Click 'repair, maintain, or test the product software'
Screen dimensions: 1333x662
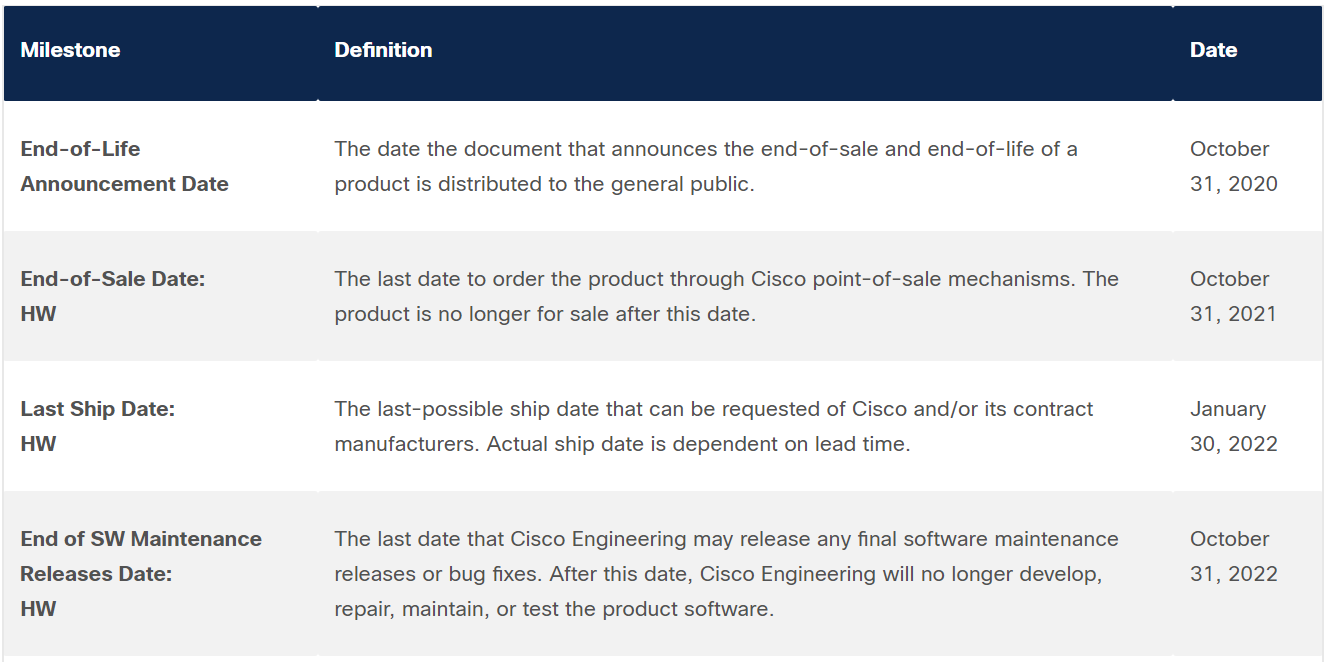point(554,609)
